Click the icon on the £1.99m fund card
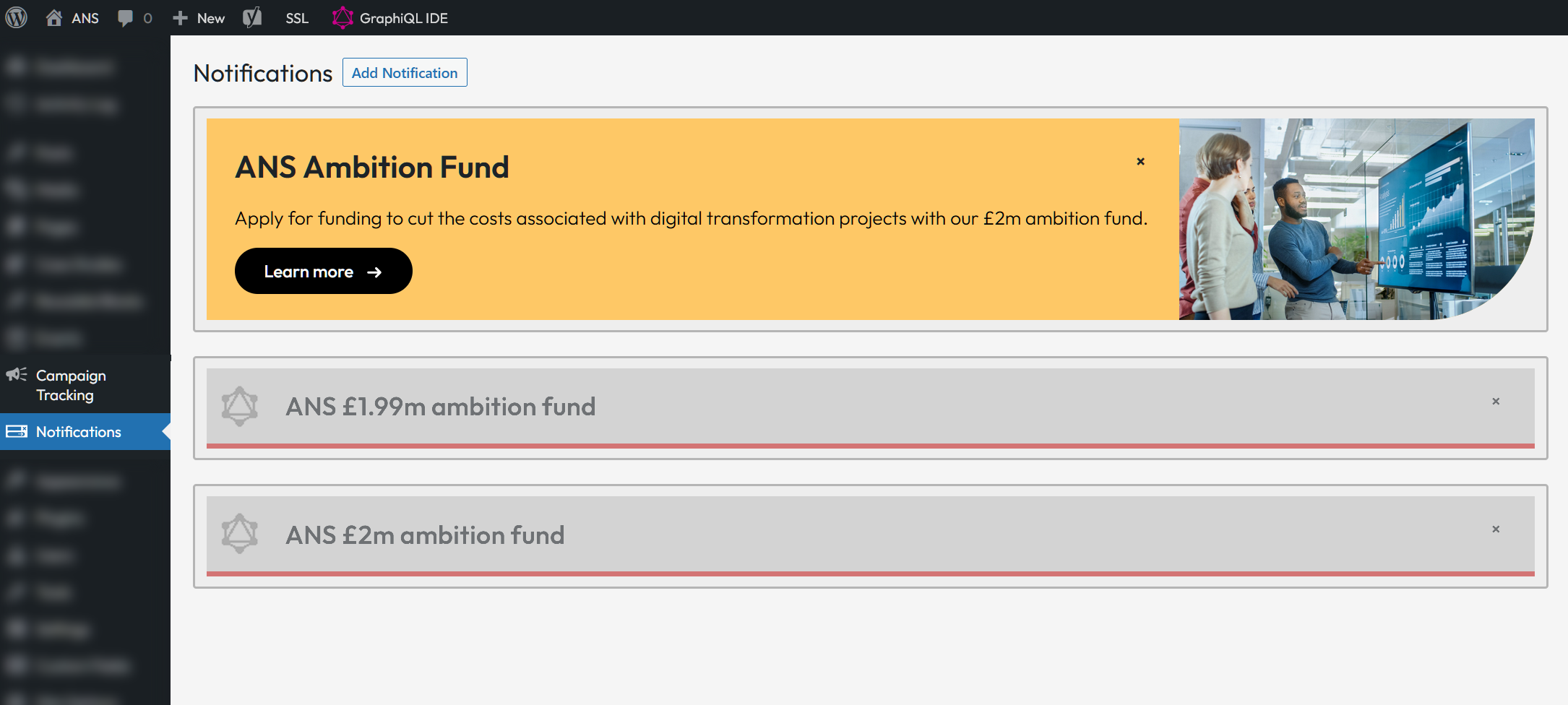1568x705 pixels. tap(240, 406)
